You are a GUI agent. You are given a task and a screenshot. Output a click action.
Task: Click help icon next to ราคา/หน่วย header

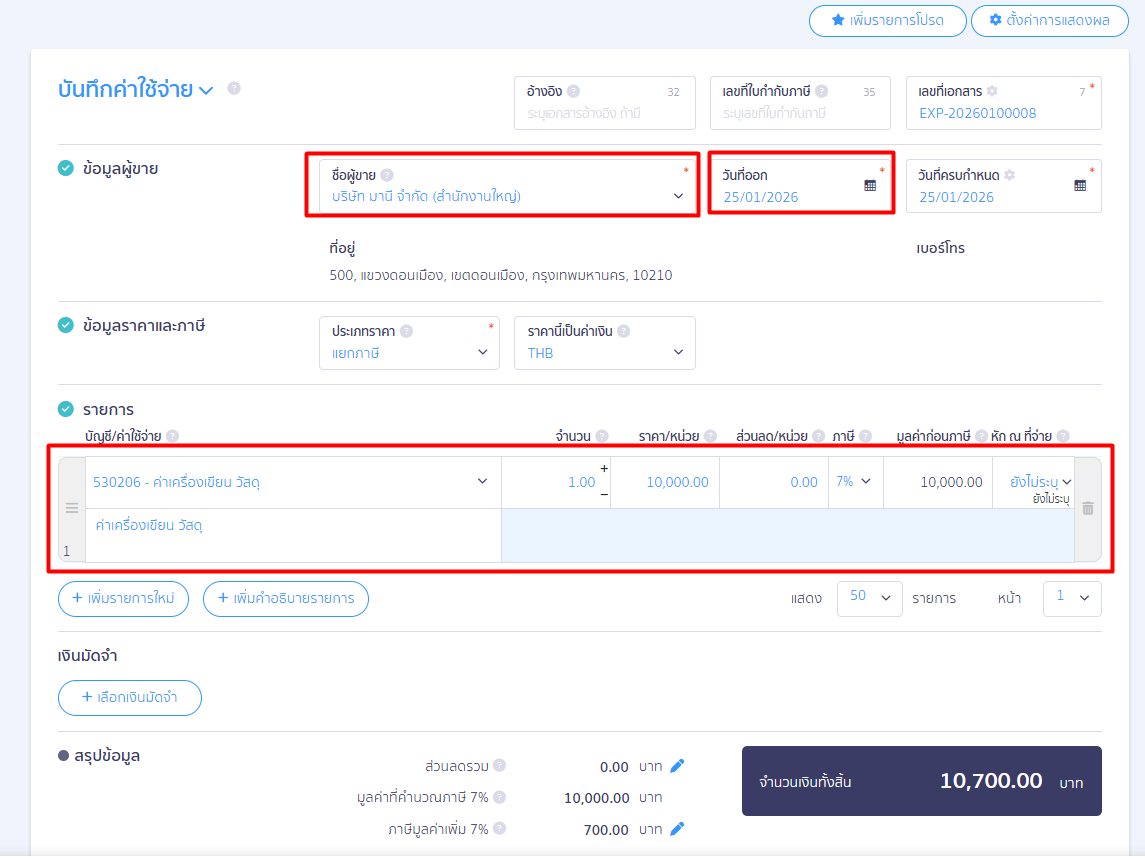tap(711, 436)
